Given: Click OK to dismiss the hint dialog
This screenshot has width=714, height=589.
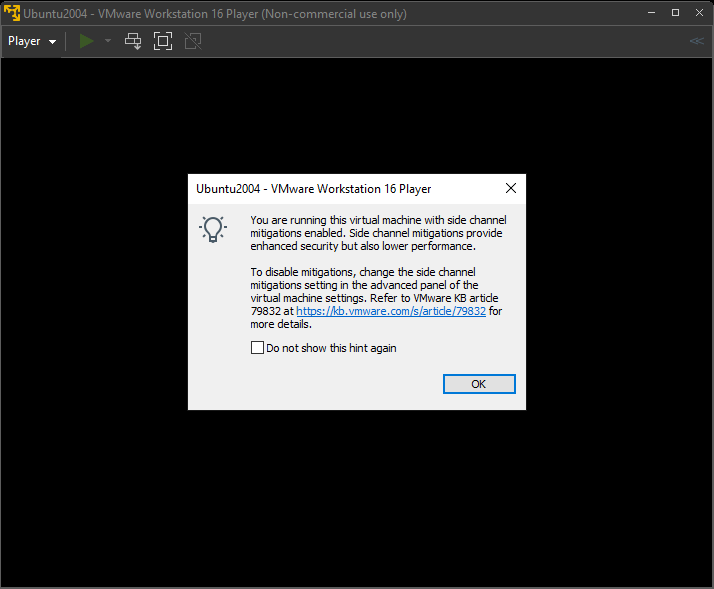Looking at the screenshot, I should coord(479,384).
